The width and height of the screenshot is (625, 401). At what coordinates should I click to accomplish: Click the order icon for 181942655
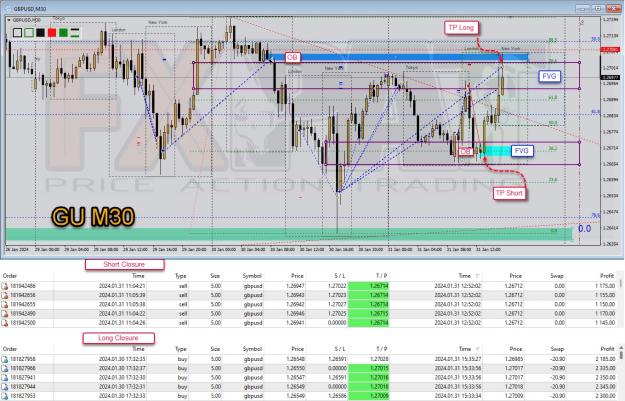(x=5, y=304)
